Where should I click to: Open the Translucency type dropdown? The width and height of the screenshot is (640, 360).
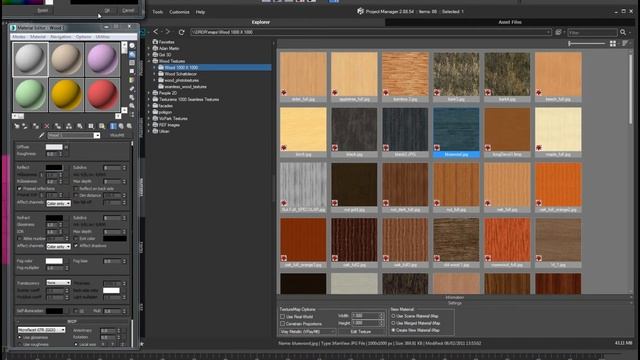[58, 282]
